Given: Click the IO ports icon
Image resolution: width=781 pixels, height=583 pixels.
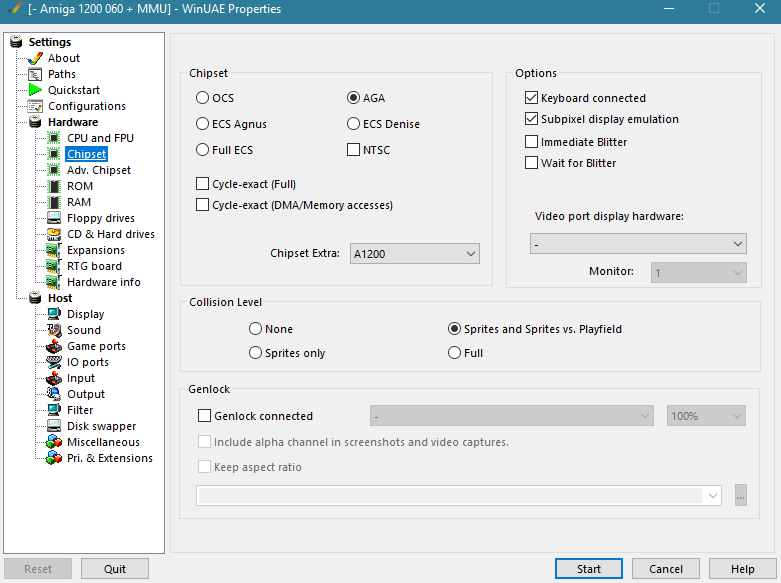Looking at the screenshot, I should tap(54, 362).
